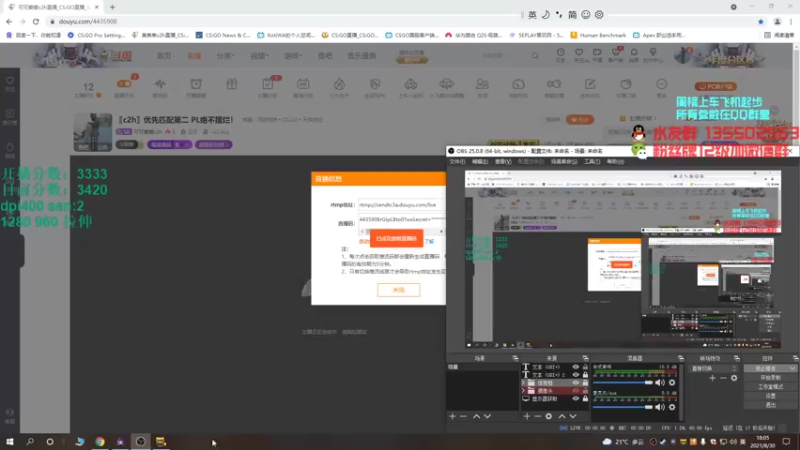Remove scene transition with minus icon in OBS
Image resolution: width=800 pixels, height=450 pixels.
coord(723,378)
